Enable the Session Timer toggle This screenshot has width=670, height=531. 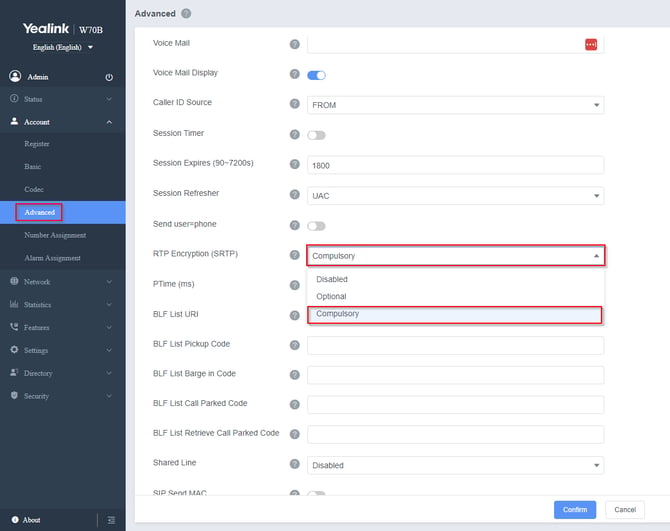[x=316, y=135]
